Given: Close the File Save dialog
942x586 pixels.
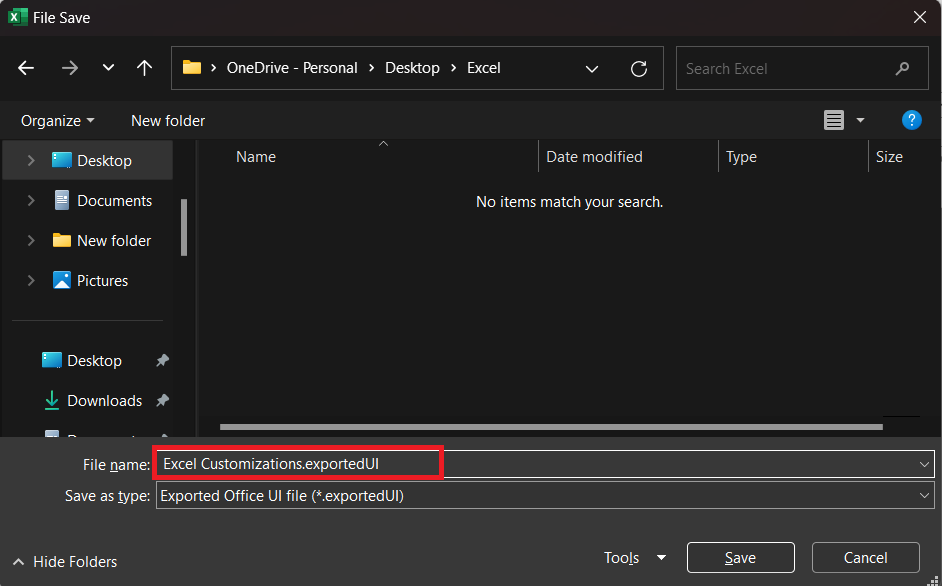Looking at the screenshot, I should (x=920, y=17).
